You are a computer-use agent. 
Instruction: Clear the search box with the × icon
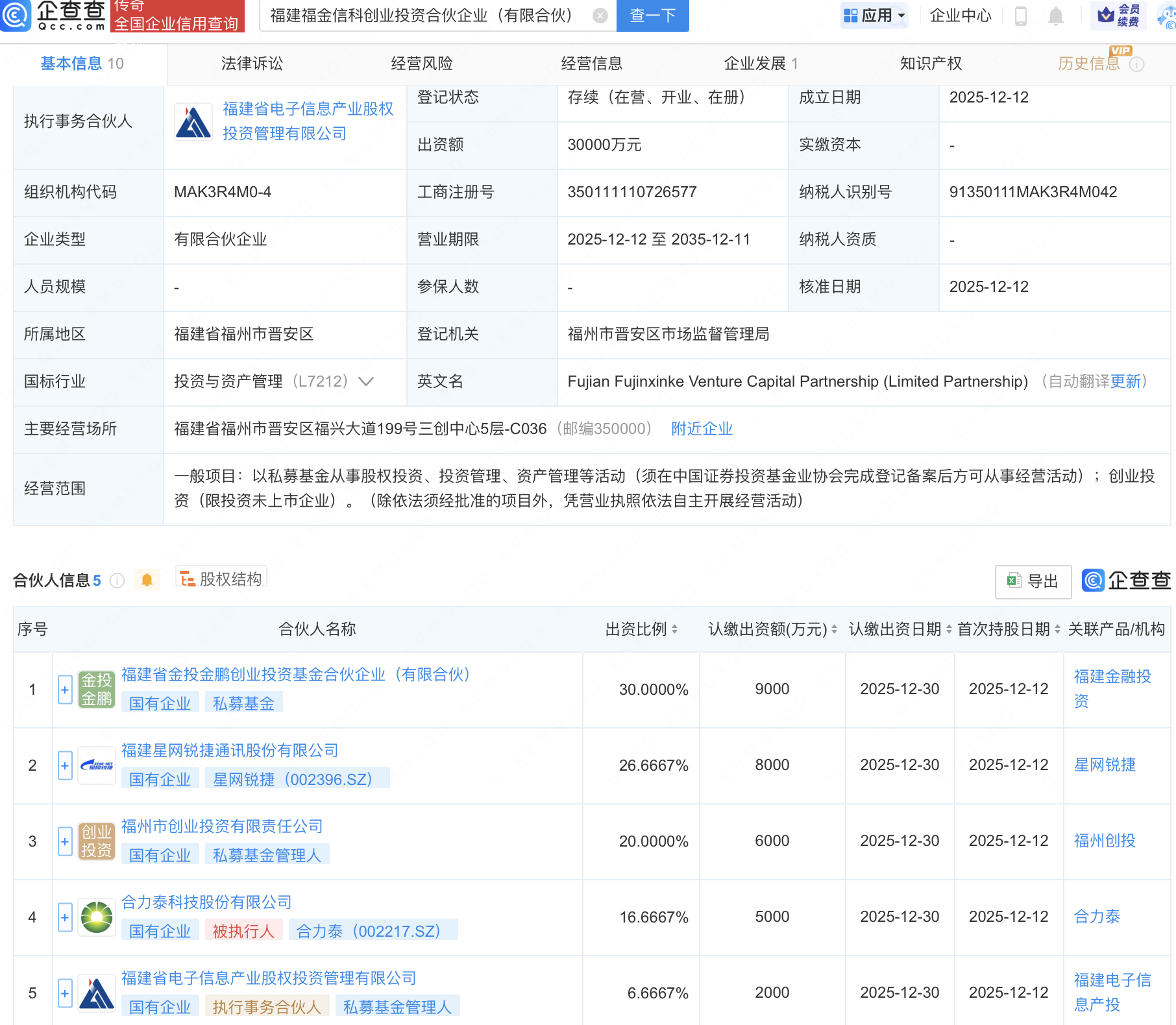(x=600, y=16)
